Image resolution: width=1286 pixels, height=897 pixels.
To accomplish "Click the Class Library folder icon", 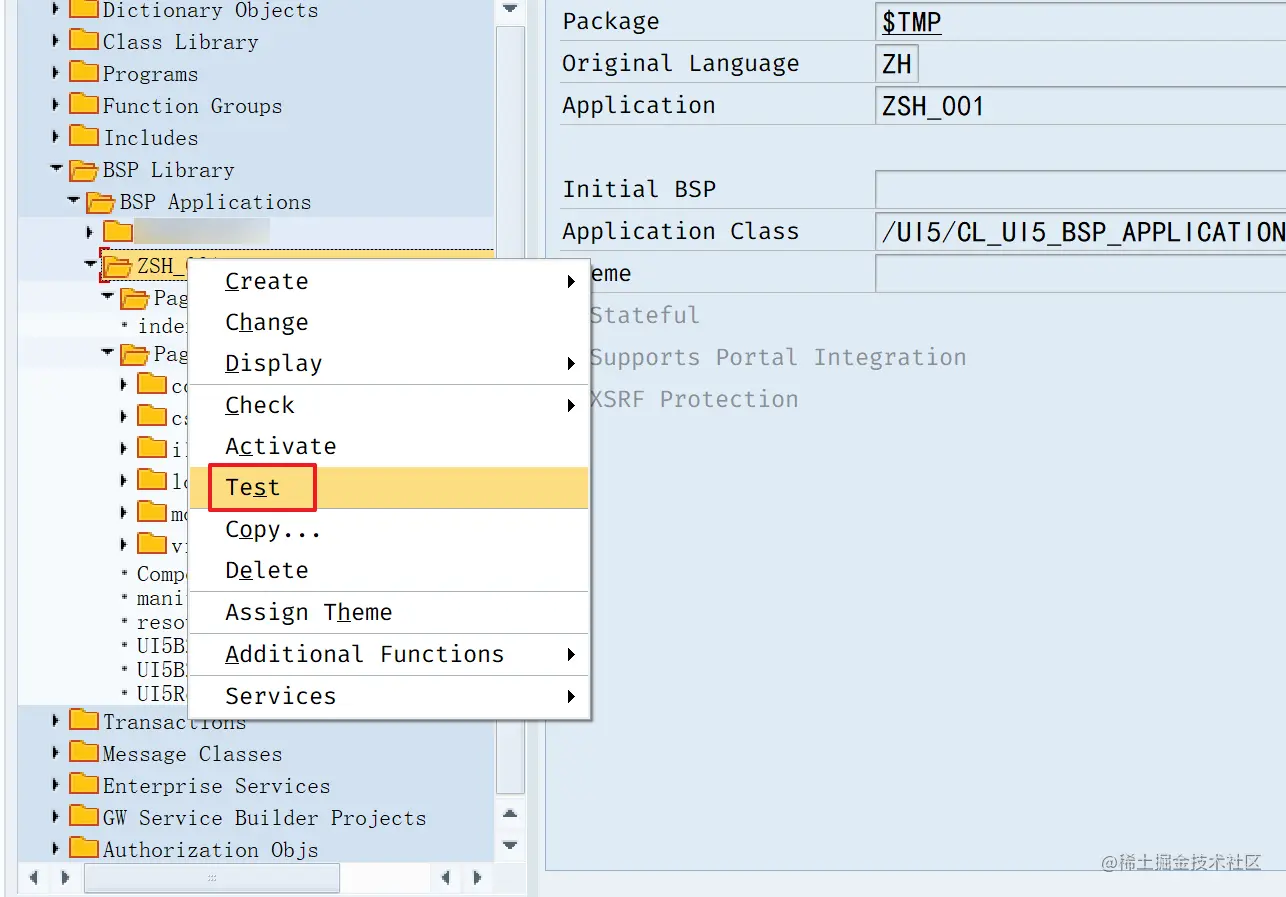I will tap(82, 42).
